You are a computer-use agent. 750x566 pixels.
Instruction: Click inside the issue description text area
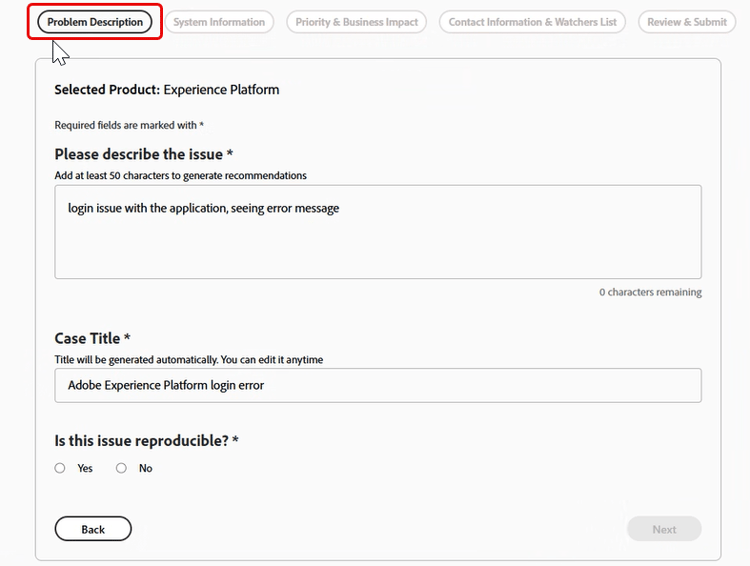378,232
